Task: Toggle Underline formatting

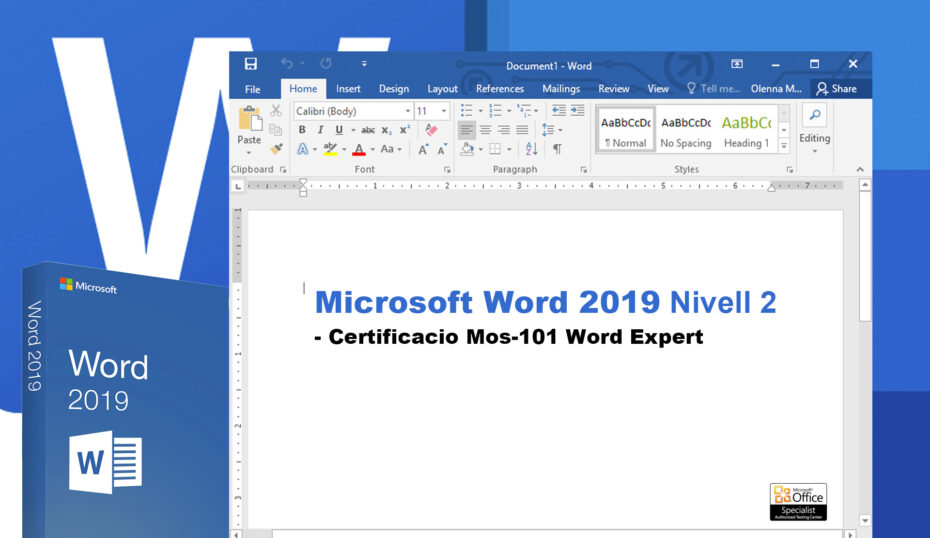Action: [x=339, y=130]
